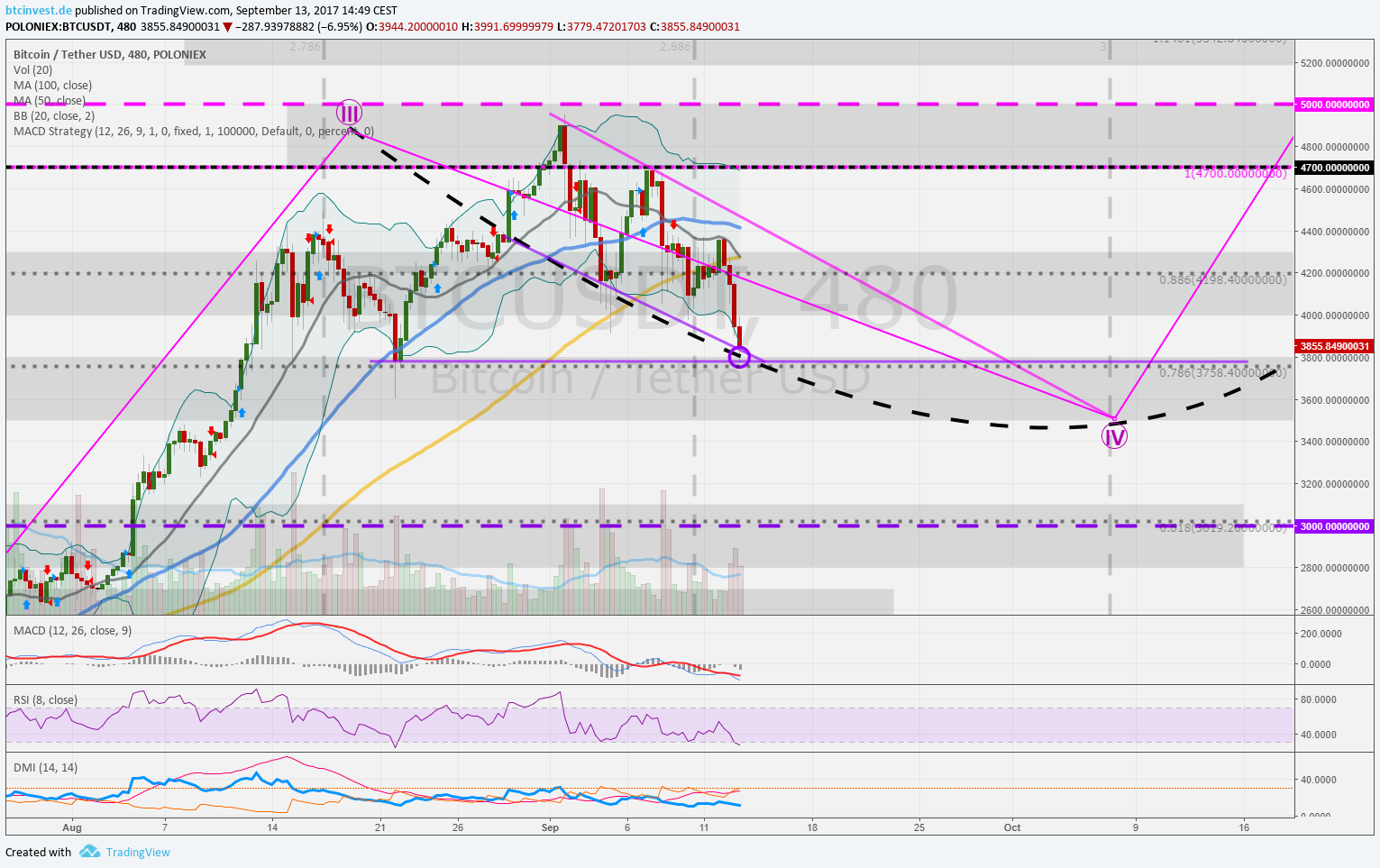Click the magenta 5000.00000000 price tag
The width and height of the screenshot is (1380, 868).
coord(1334,105)
